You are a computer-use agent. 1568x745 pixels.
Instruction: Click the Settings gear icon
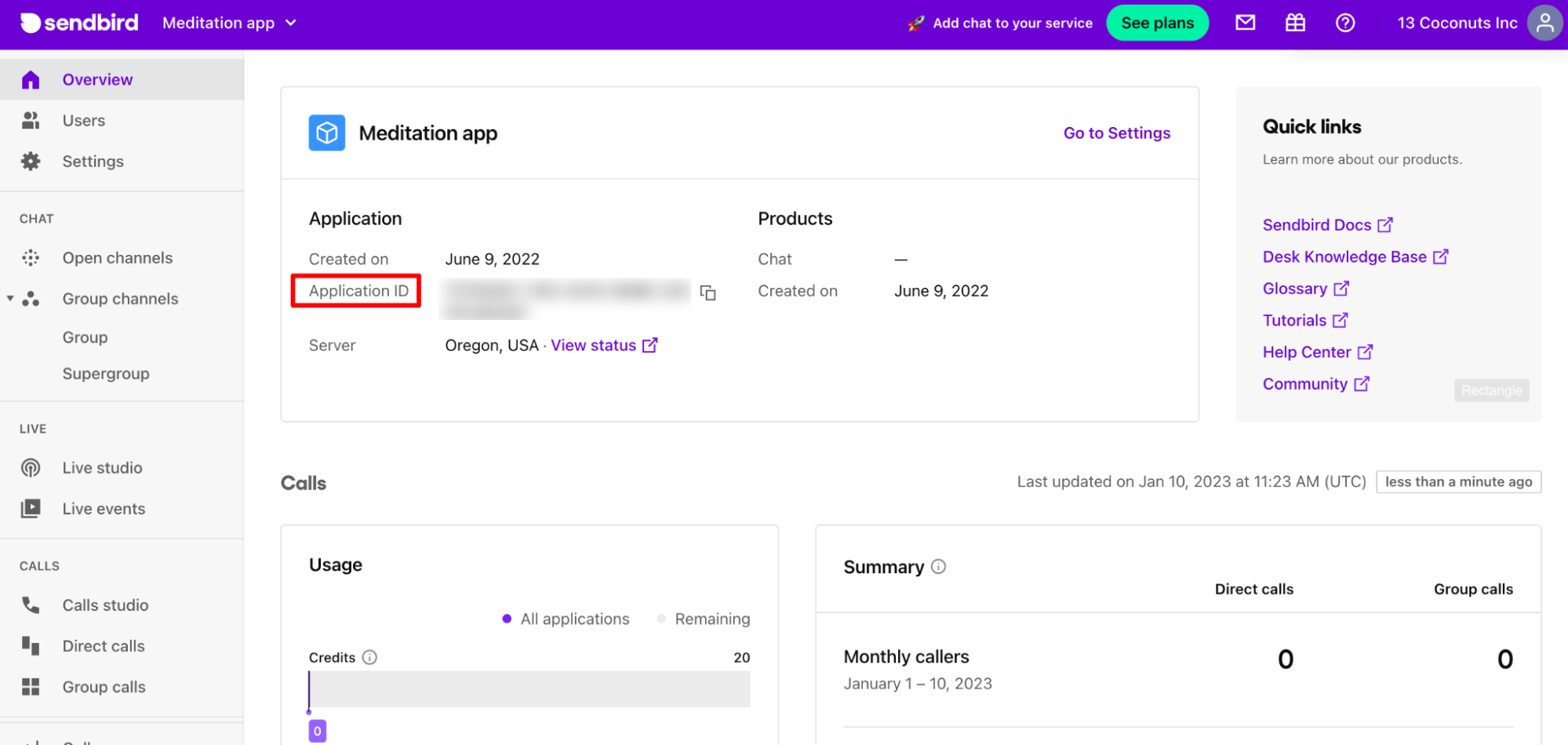[x=31, y=161]
